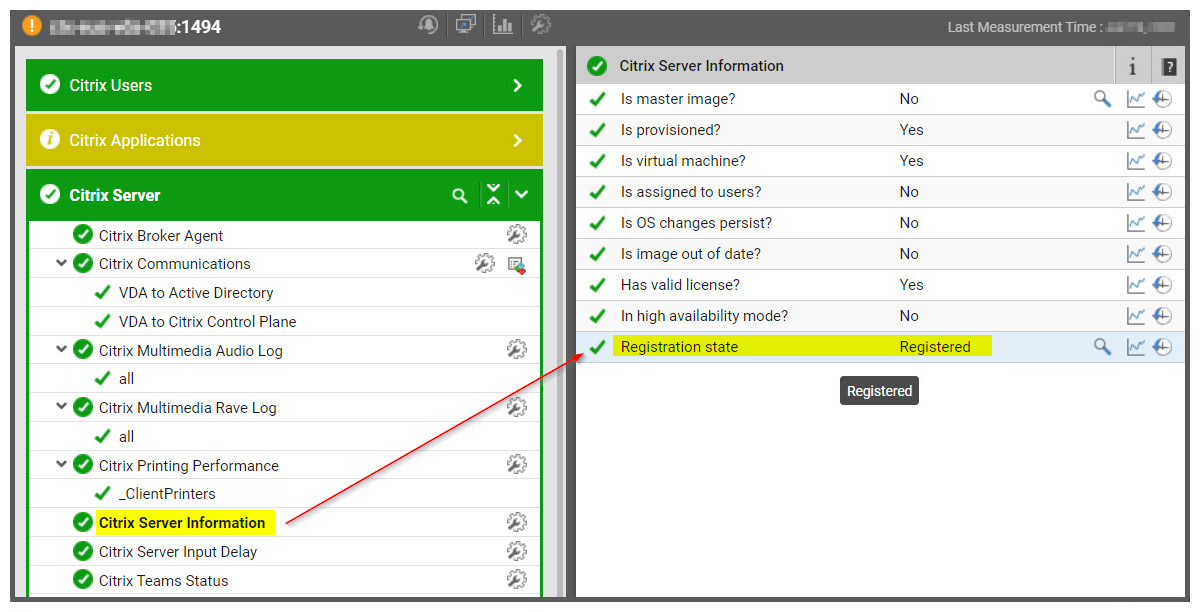
Task: Collapse Citrix Multimedia Audio Log node
Action: coord(61,350)
